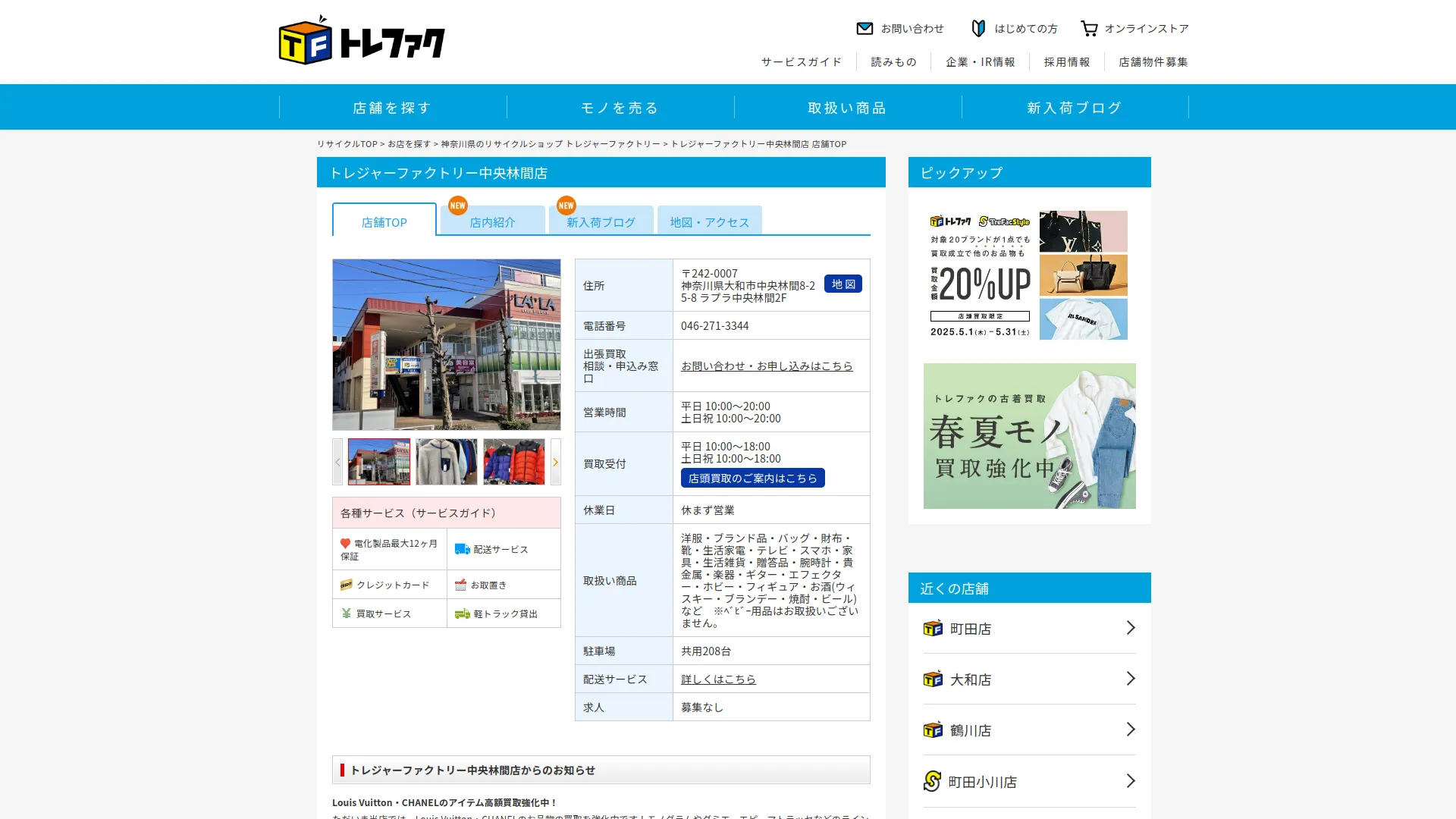This screenshot has height=819, width=1456.
Task: Click オンラインストア text link in header
Action: (1147, 28)
